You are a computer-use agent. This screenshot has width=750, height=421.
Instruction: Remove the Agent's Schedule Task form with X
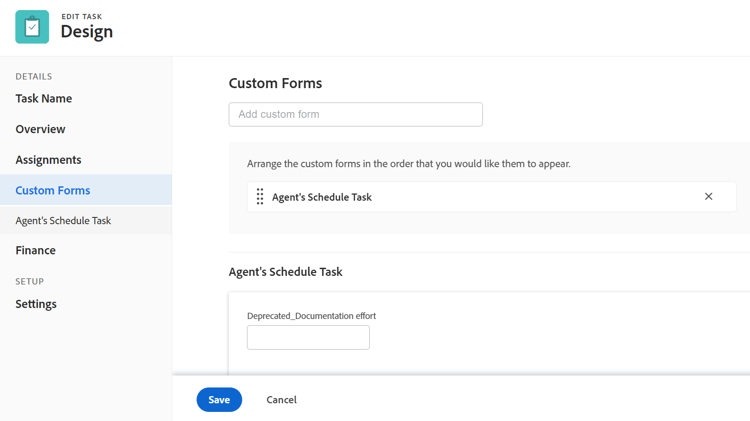[708, 196]
